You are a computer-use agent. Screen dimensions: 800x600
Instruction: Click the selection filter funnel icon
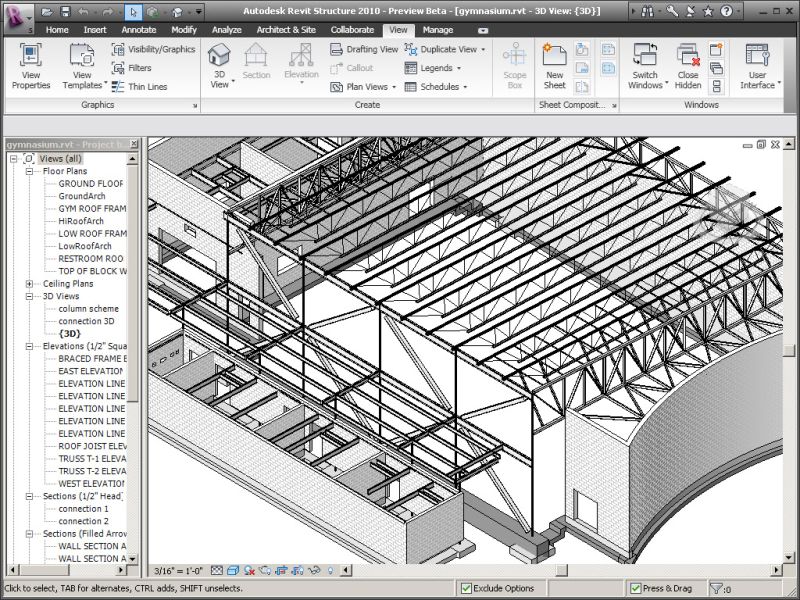point(716,588)
